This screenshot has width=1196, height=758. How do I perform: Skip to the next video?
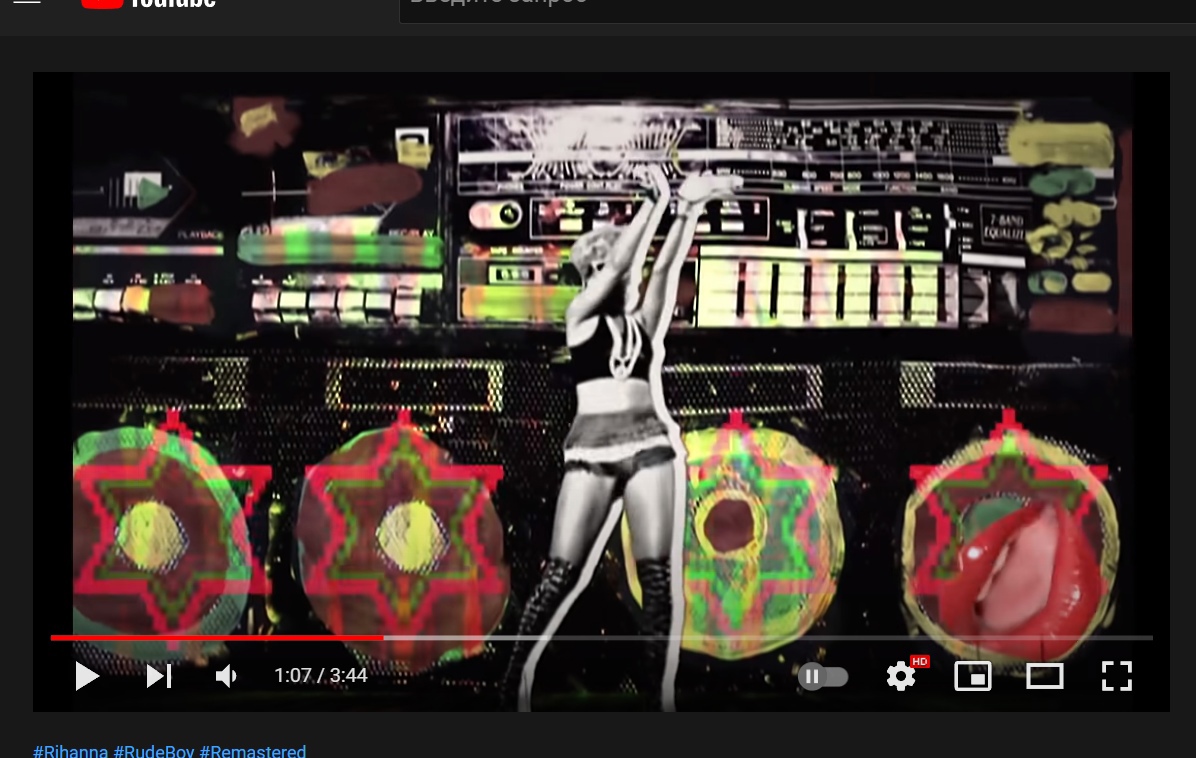(159, 676)
